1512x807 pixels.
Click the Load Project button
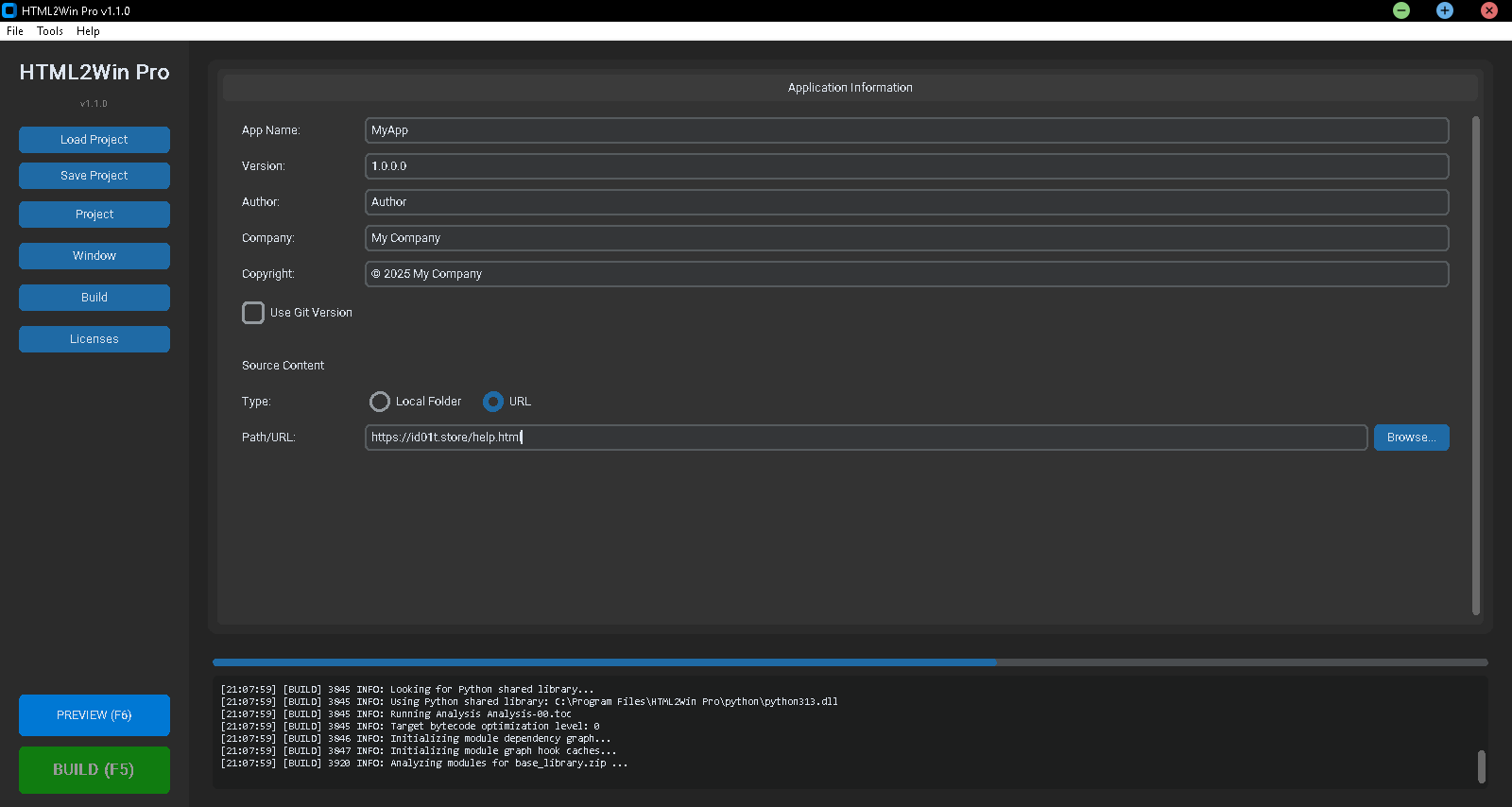94,140
